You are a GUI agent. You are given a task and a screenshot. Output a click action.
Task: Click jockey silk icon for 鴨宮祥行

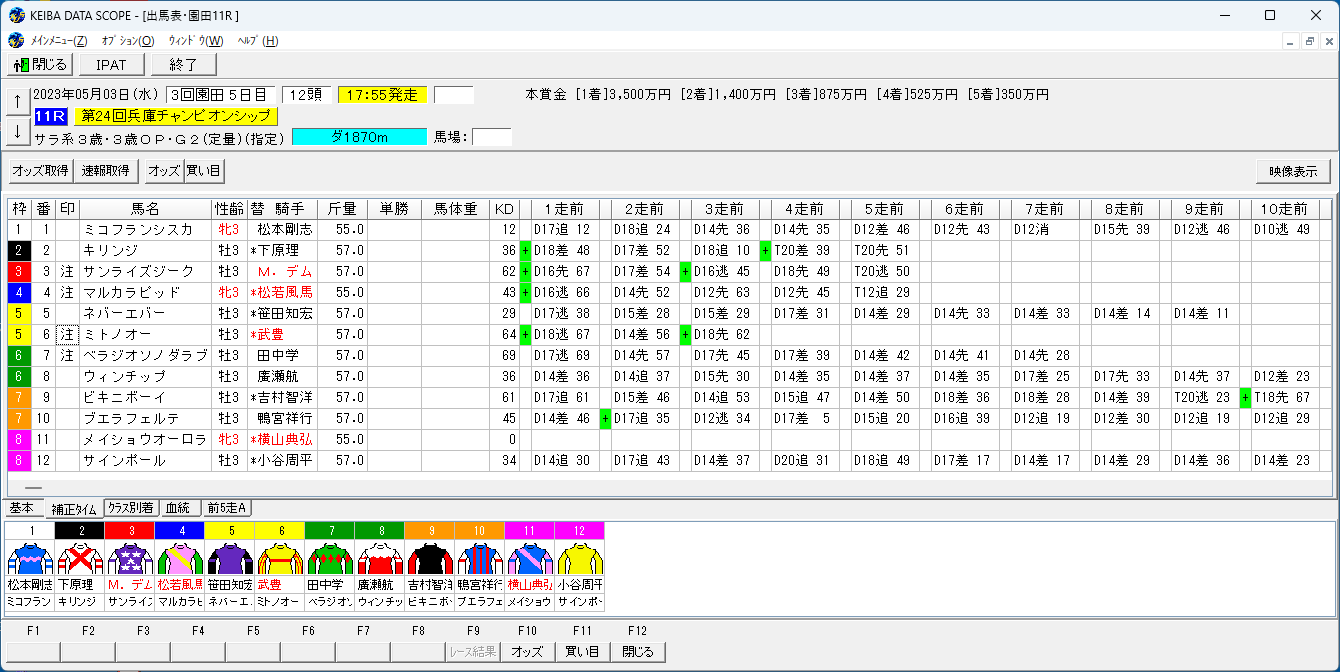[479, 557]
